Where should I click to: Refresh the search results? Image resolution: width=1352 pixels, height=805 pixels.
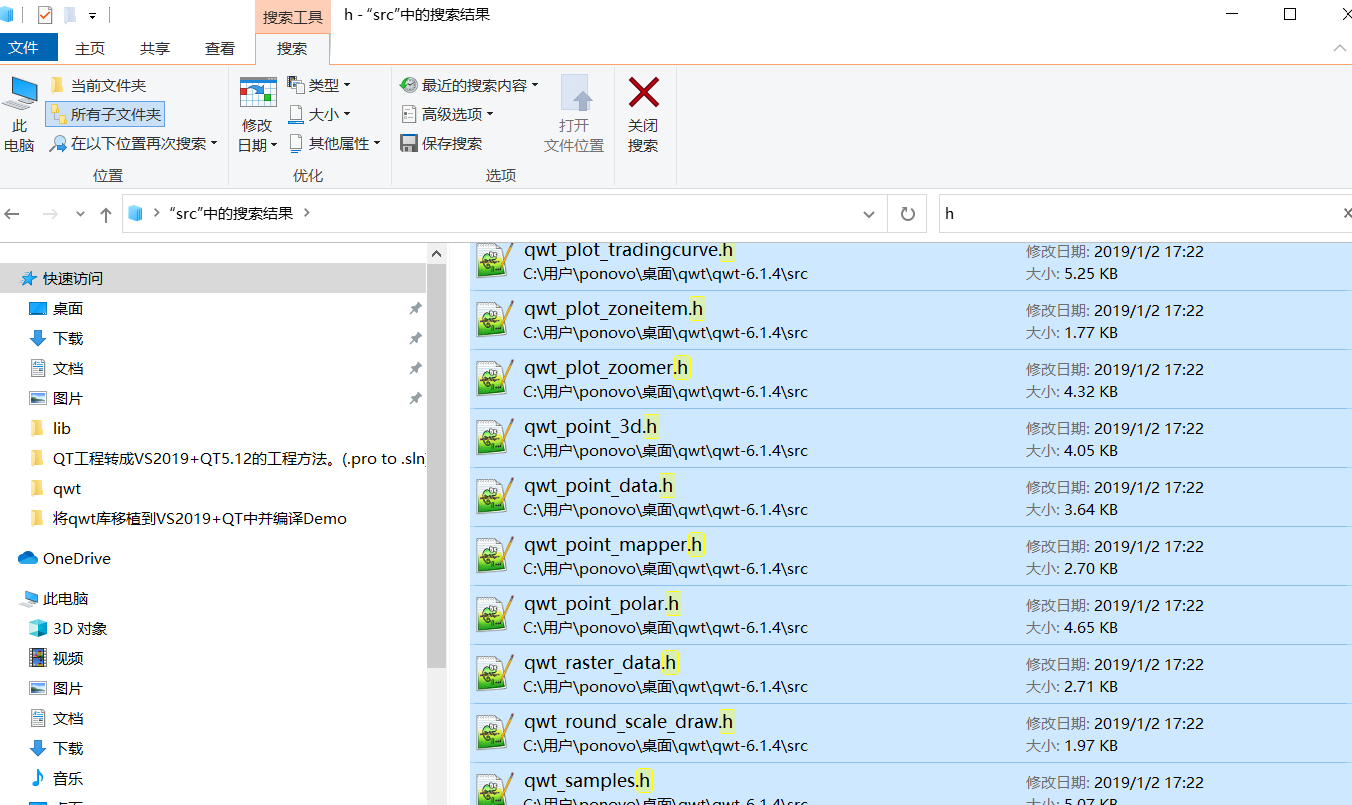(x=907, y=213)
